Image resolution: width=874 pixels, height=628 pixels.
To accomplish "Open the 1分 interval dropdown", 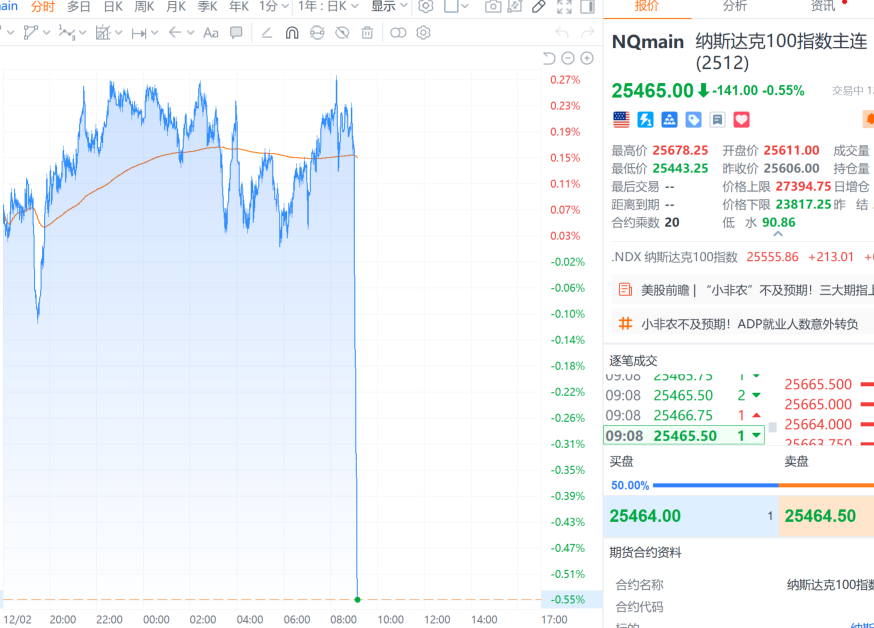I will click(273, 7).
